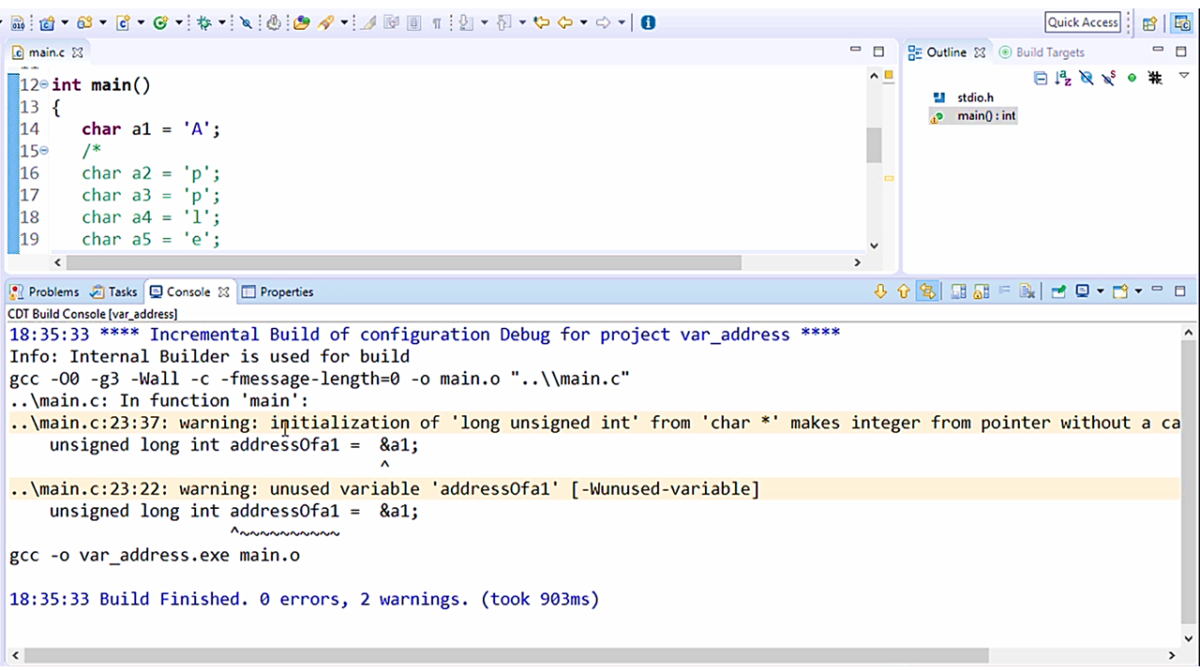
Task: Toggle Hide Inactive Elements in Outline
Action: [x=1155, y=78]
